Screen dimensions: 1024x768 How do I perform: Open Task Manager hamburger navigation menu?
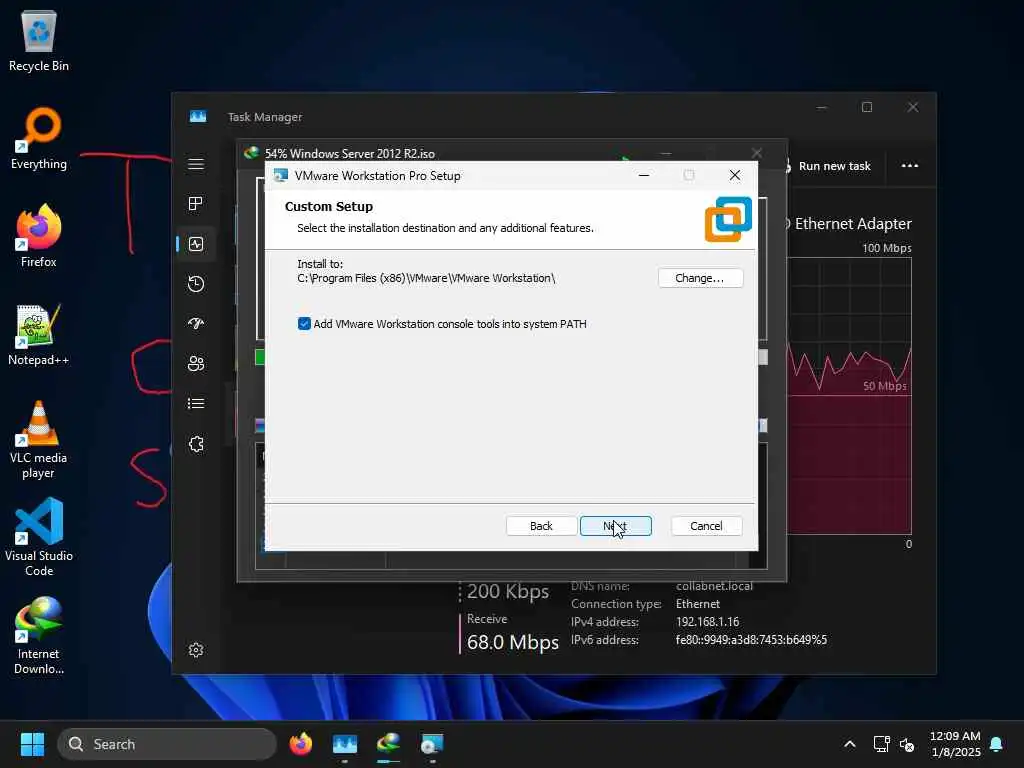coord(196,164)
